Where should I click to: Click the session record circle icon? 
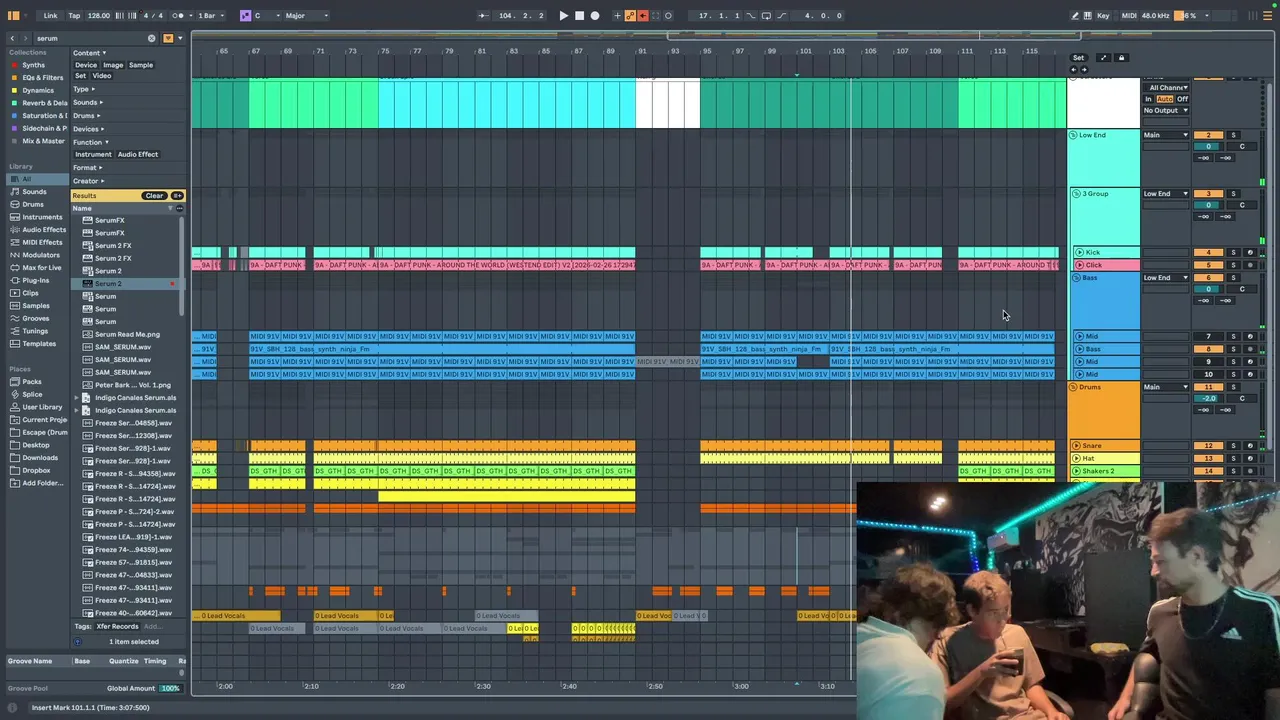pyautogui.click(x=669, y=15)
